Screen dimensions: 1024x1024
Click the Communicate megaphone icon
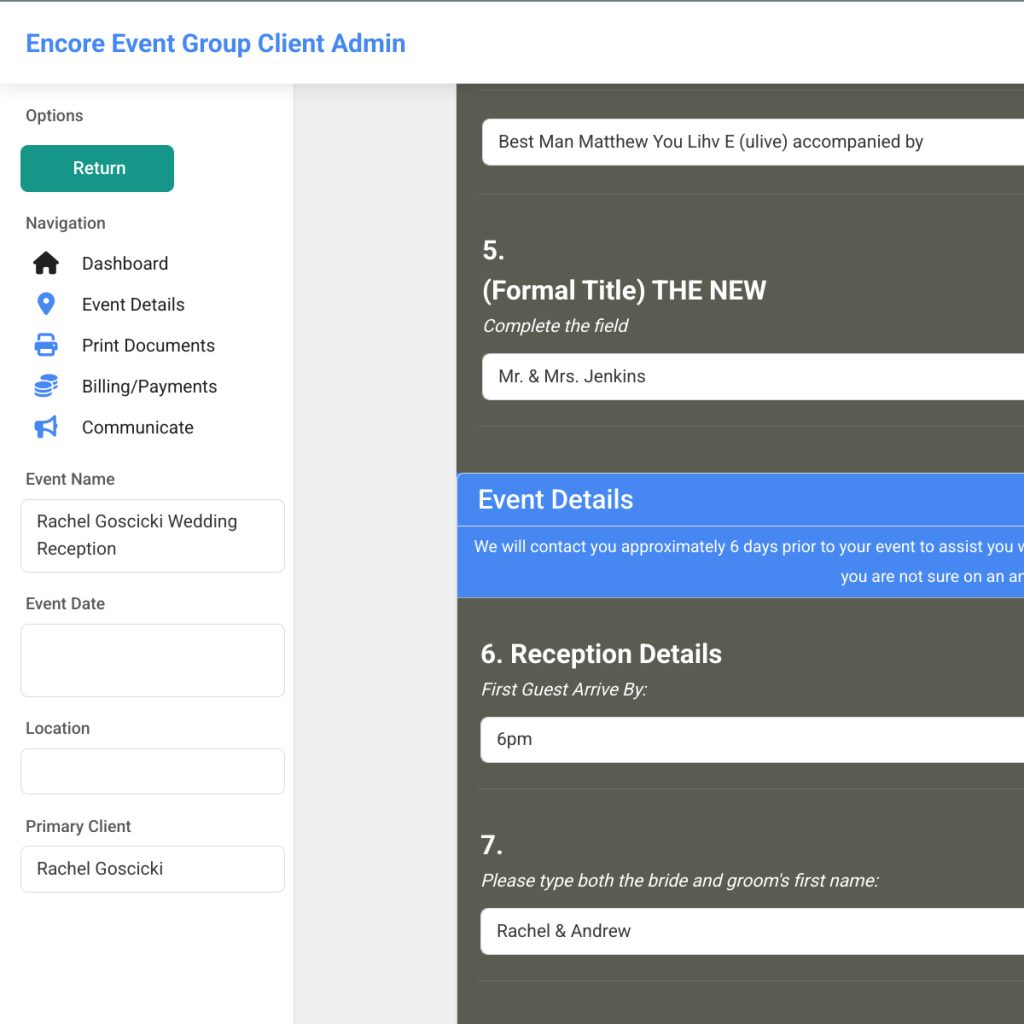[x=46, y=428]
